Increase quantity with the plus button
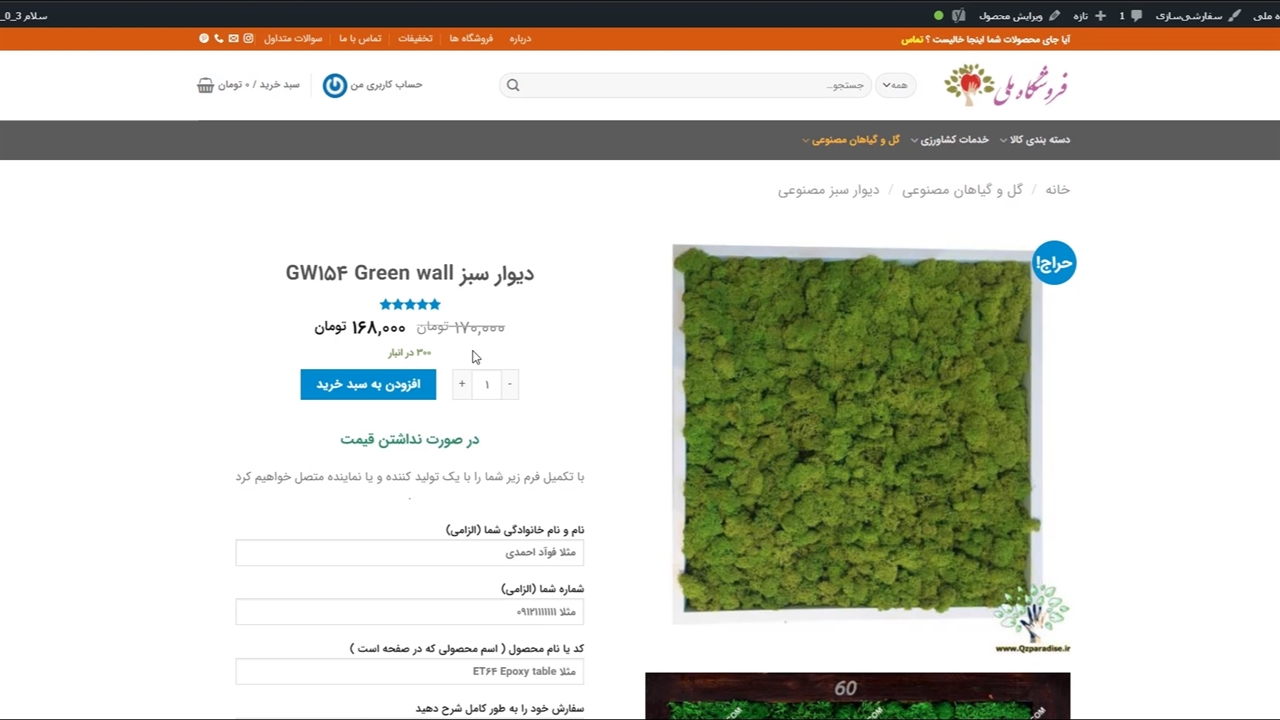 point(462,384)
